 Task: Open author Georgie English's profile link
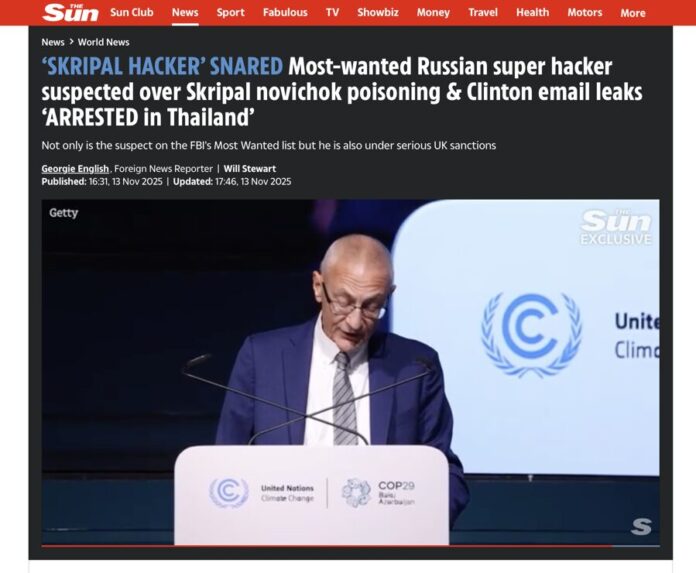tap(75, 169)
